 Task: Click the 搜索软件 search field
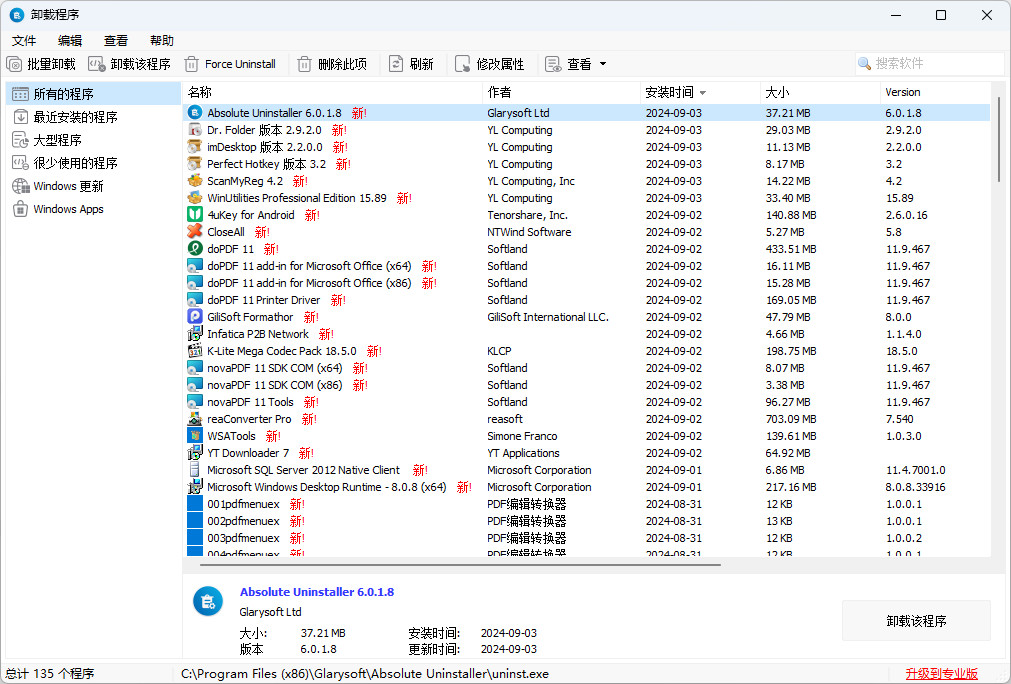pos(930,64)
